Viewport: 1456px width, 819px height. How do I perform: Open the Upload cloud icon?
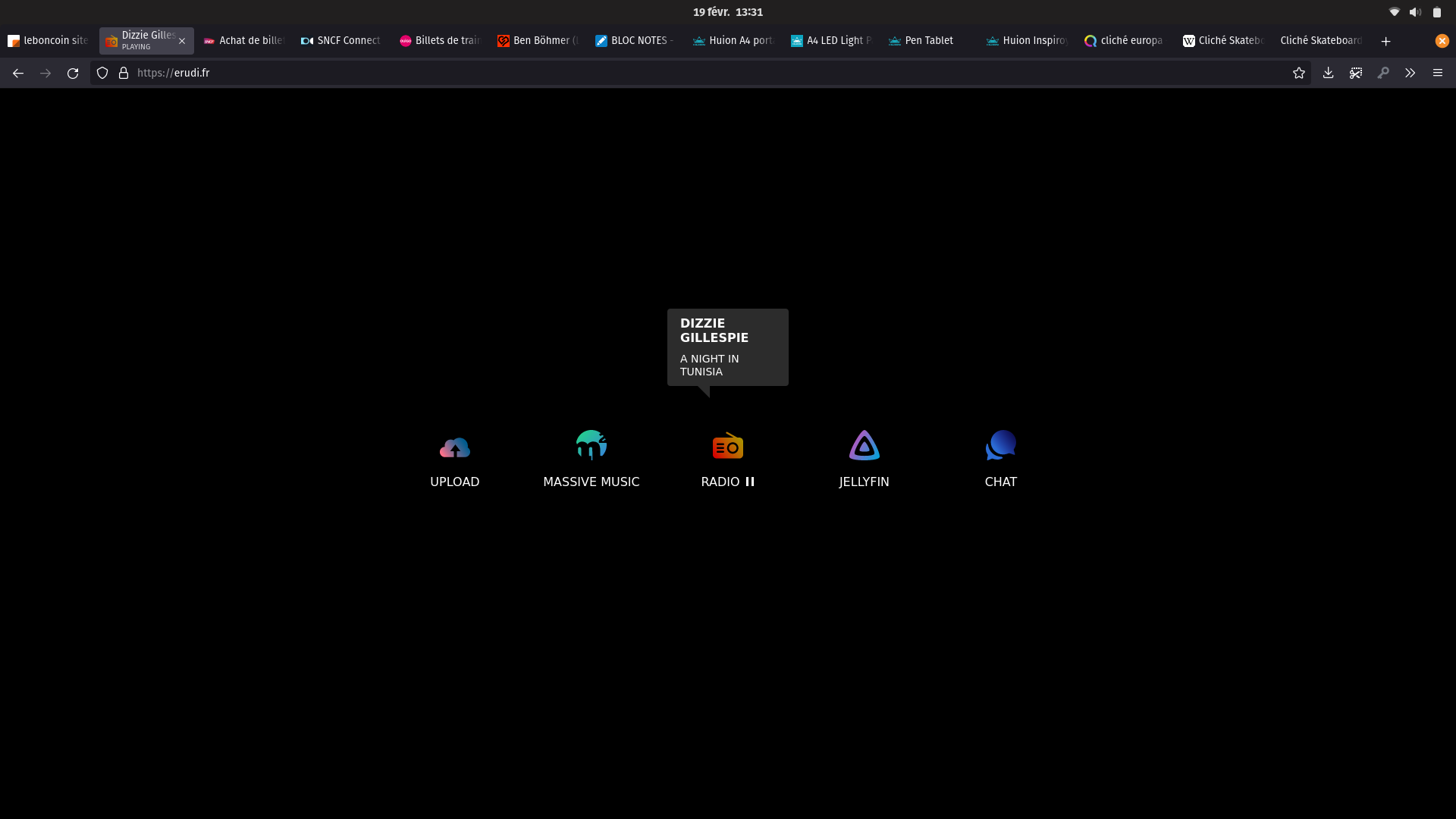pyautogui.click(x=454, y=447)
